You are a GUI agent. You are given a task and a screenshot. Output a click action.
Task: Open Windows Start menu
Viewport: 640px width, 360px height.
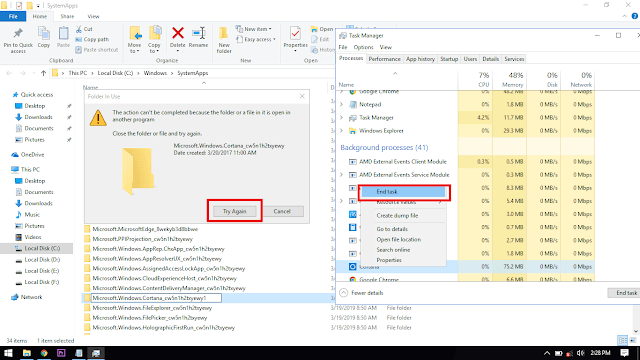click(8, 353)
